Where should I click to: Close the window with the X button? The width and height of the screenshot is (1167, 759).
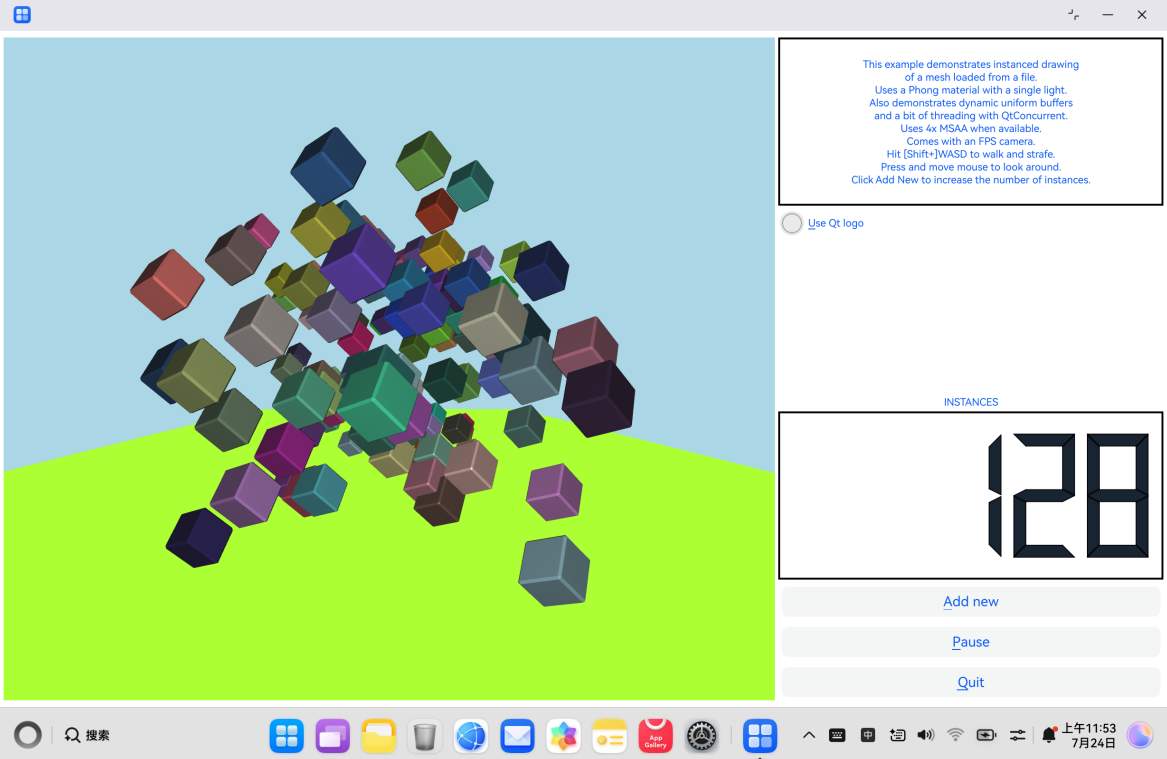click(1142, 15)
